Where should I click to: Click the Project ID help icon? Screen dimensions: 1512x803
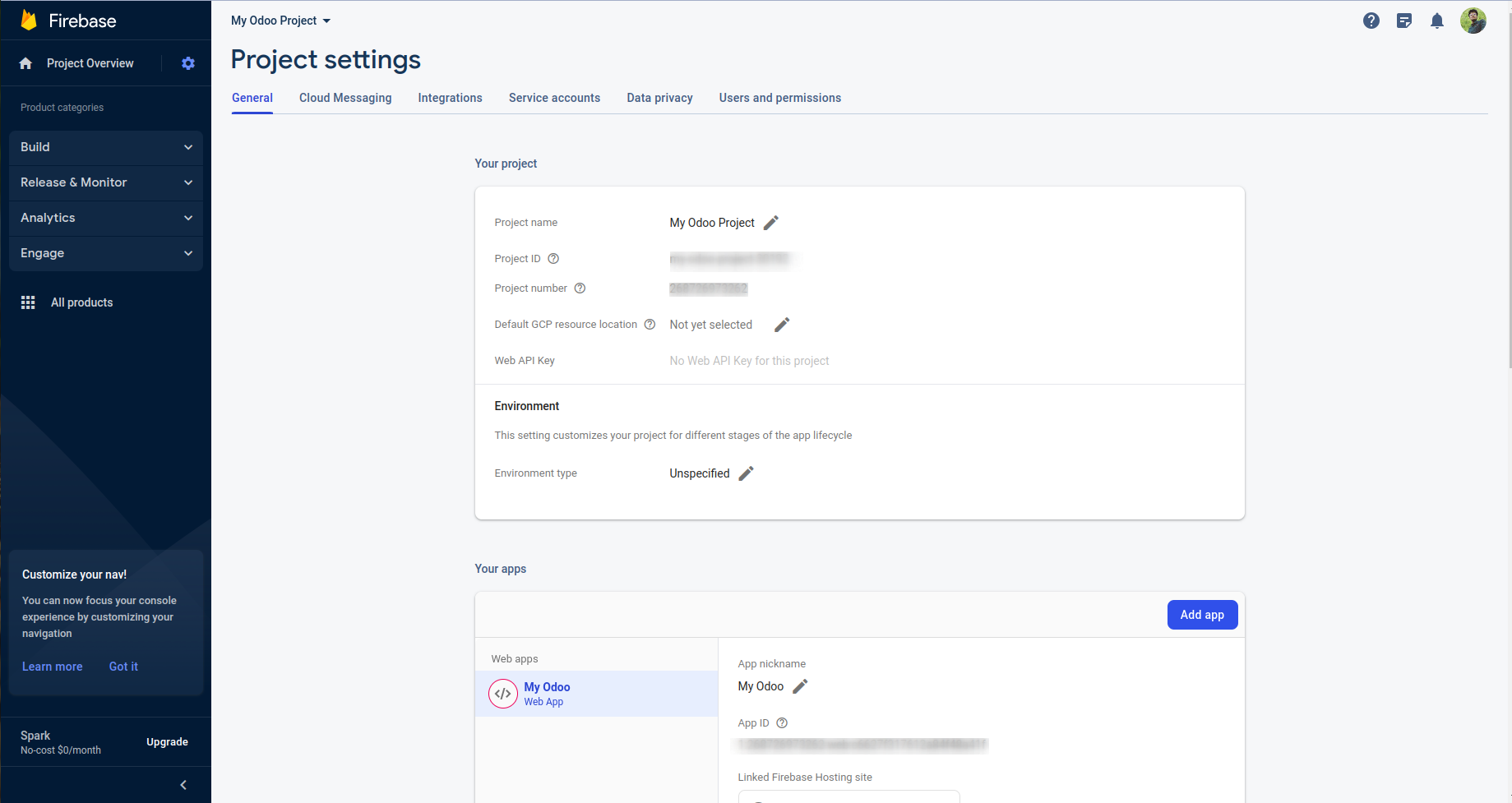tap(553, 259)
